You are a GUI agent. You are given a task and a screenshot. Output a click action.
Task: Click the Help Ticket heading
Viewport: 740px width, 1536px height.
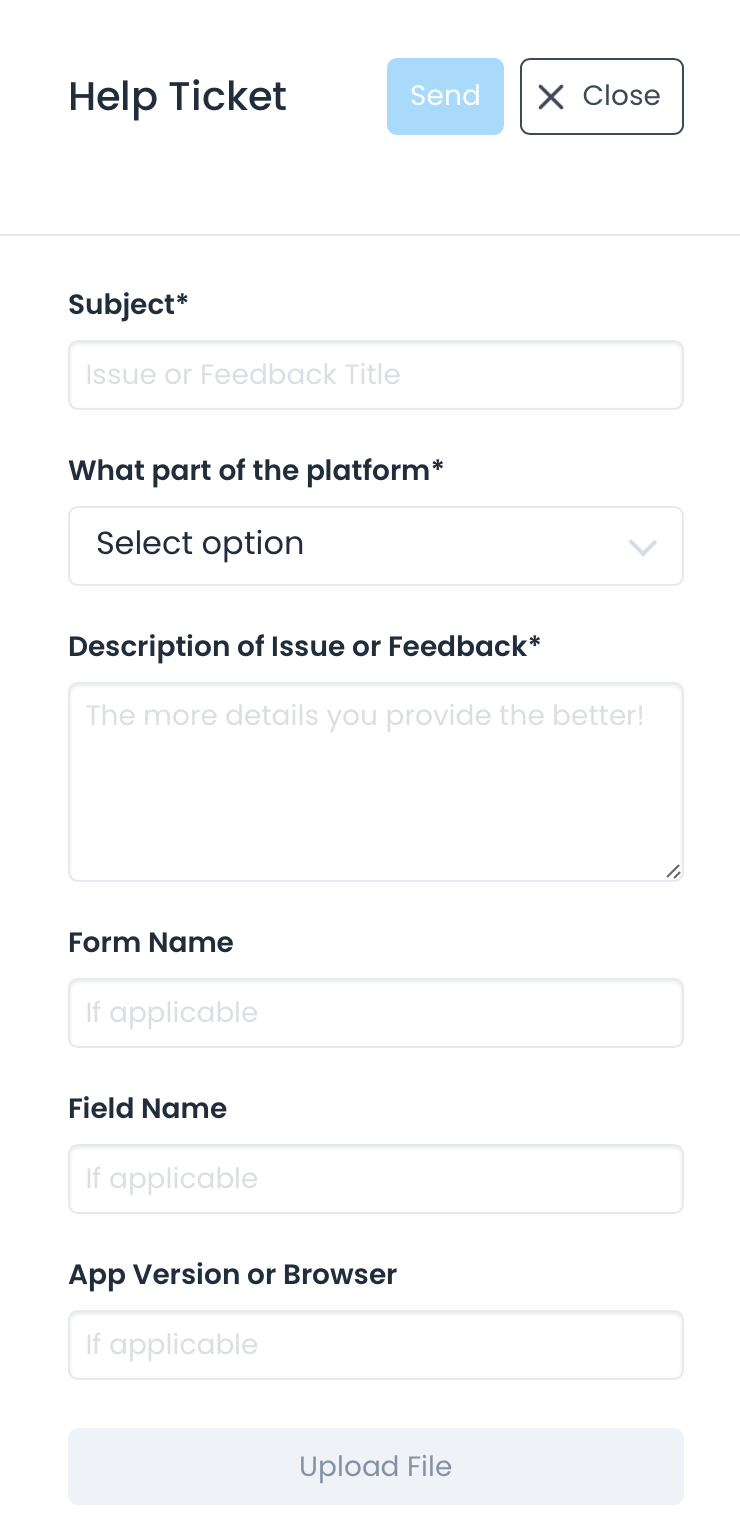tap(178, 96)
